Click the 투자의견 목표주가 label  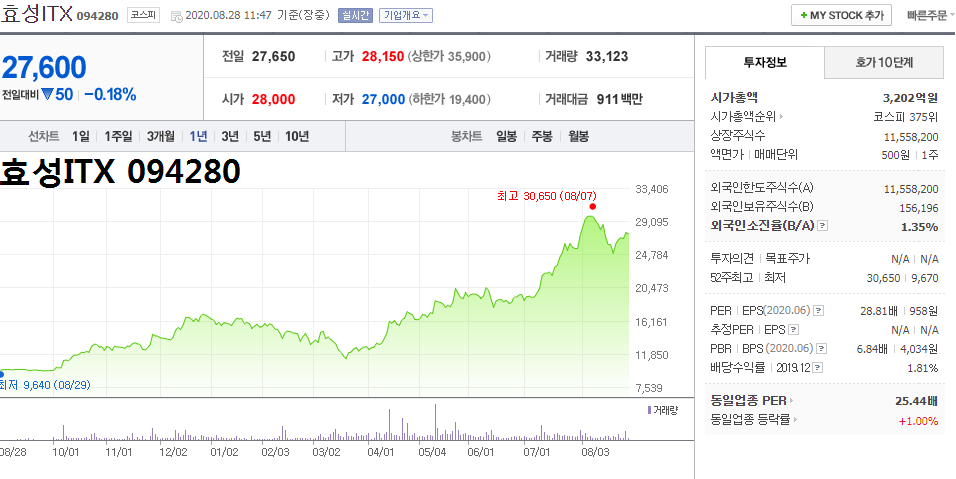click(x=760, y=258)
